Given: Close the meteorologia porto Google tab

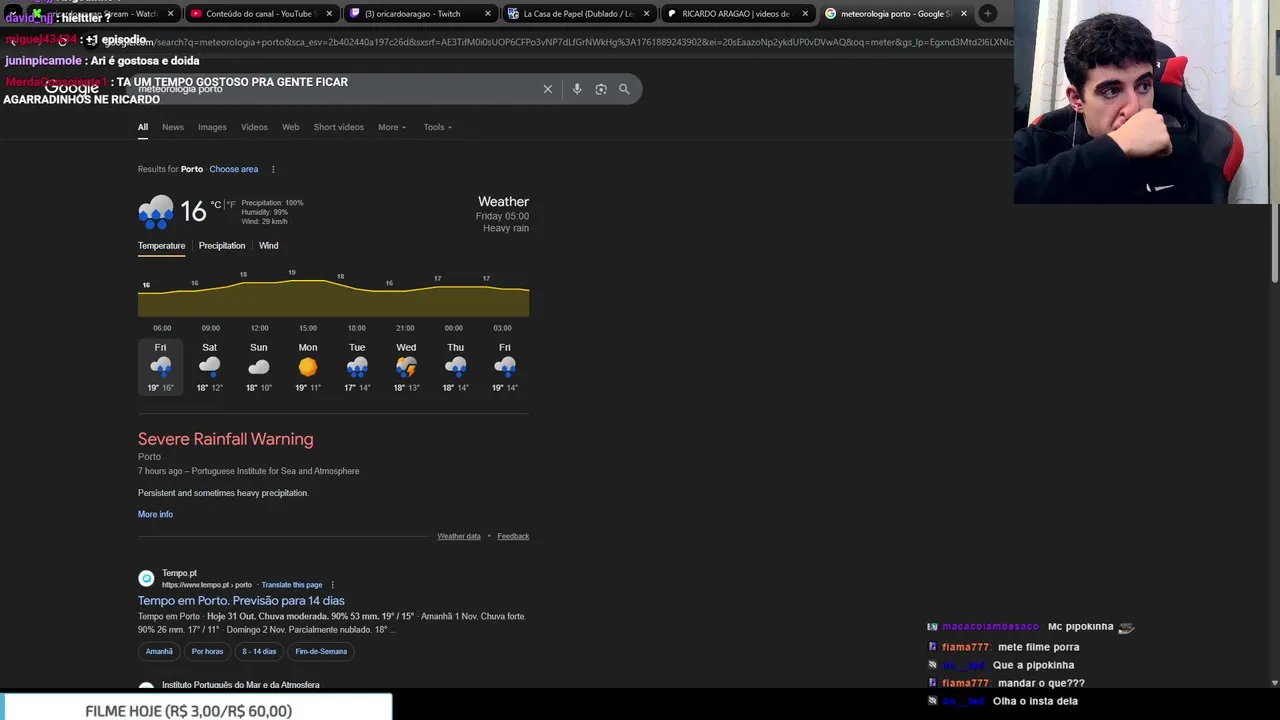Looking at the screenshot, I should click(x=964, y=14).
